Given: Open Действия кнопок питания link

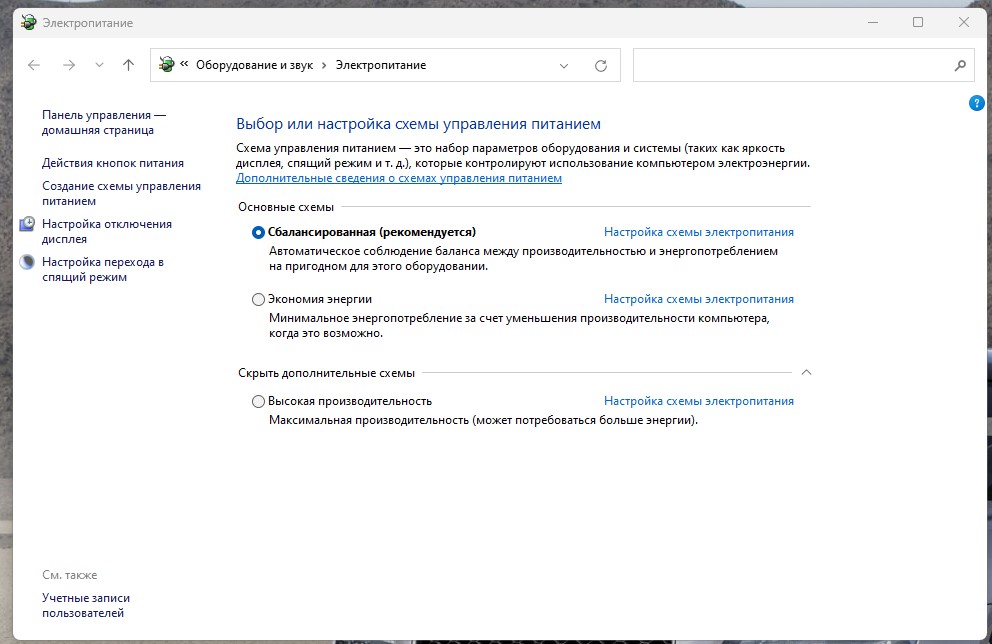Looking at the screenshot, I should point(113,163).
